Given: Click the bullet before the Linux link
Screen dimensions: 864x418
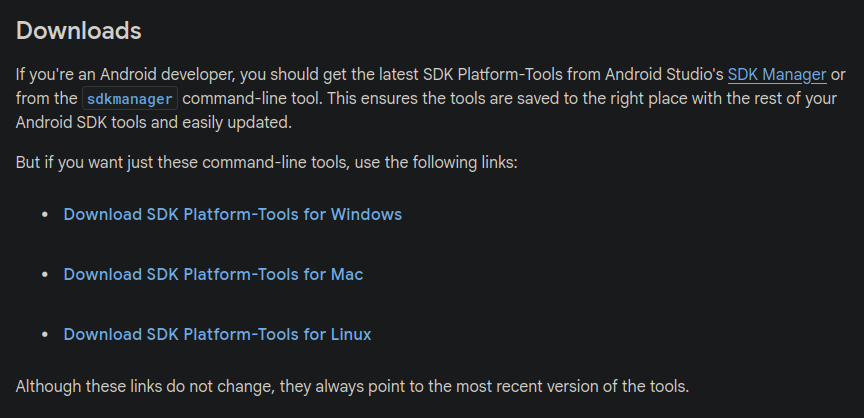Looking at the screenshot, I should pos(44,335).
